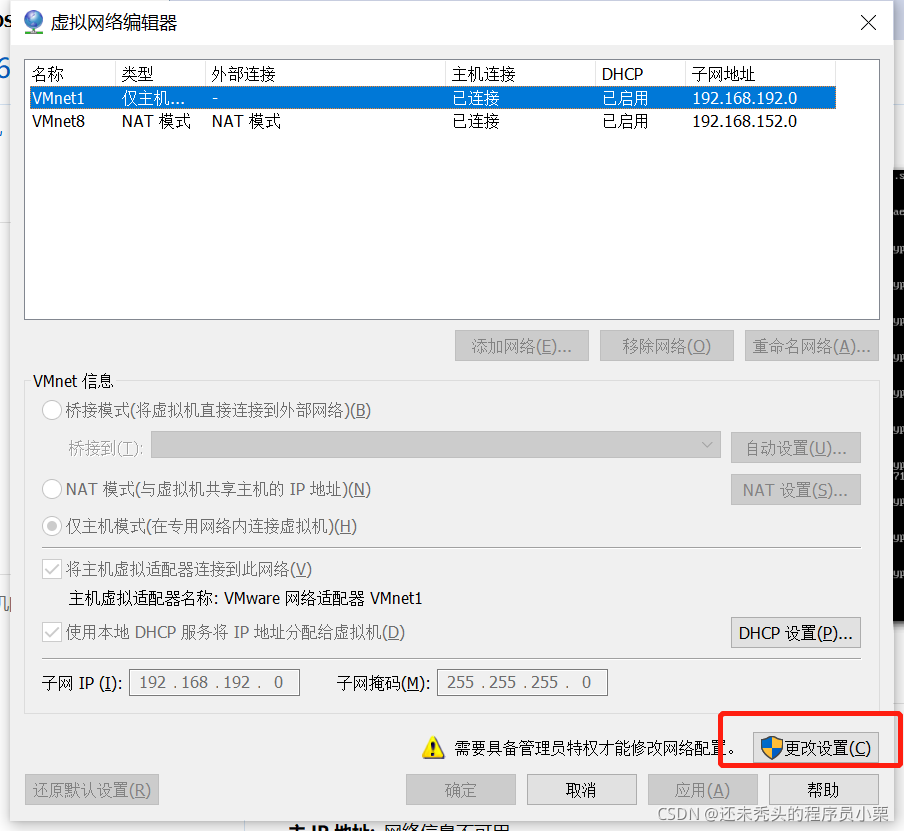Click VMnet8 external connection cell NAT 模式
The width and height of the screenshot is (904, 831).
coord(246,121)
